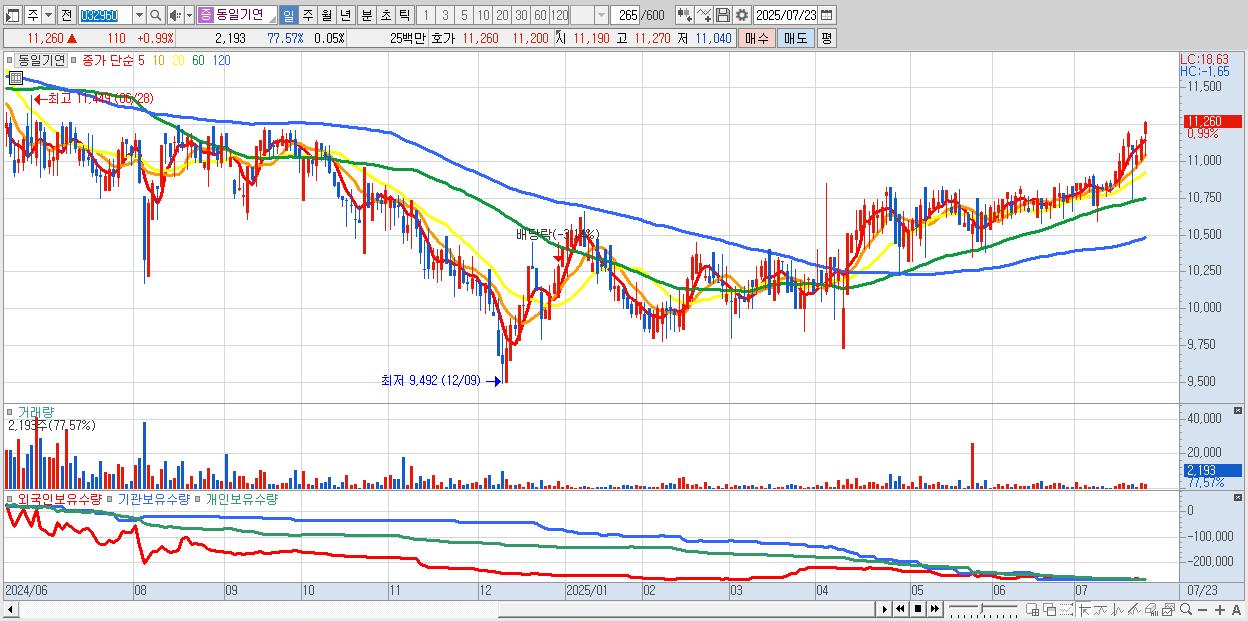This screenshot has width=1248, height=621.
Task: Expand the stock code history dropdown
Action: 139,15
